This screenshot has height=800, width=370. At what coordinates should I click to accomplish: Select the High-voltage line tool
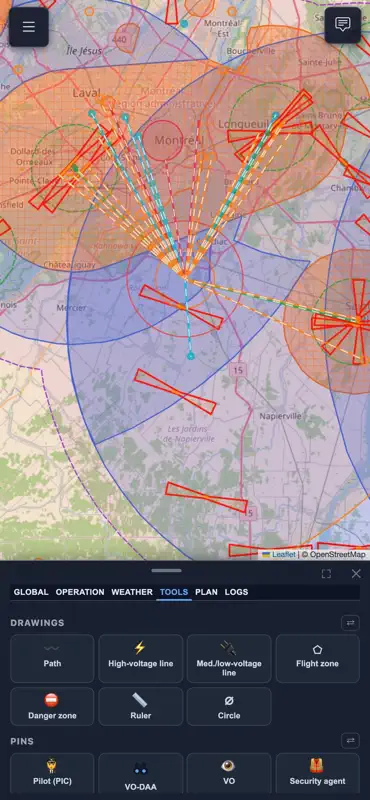140,658
